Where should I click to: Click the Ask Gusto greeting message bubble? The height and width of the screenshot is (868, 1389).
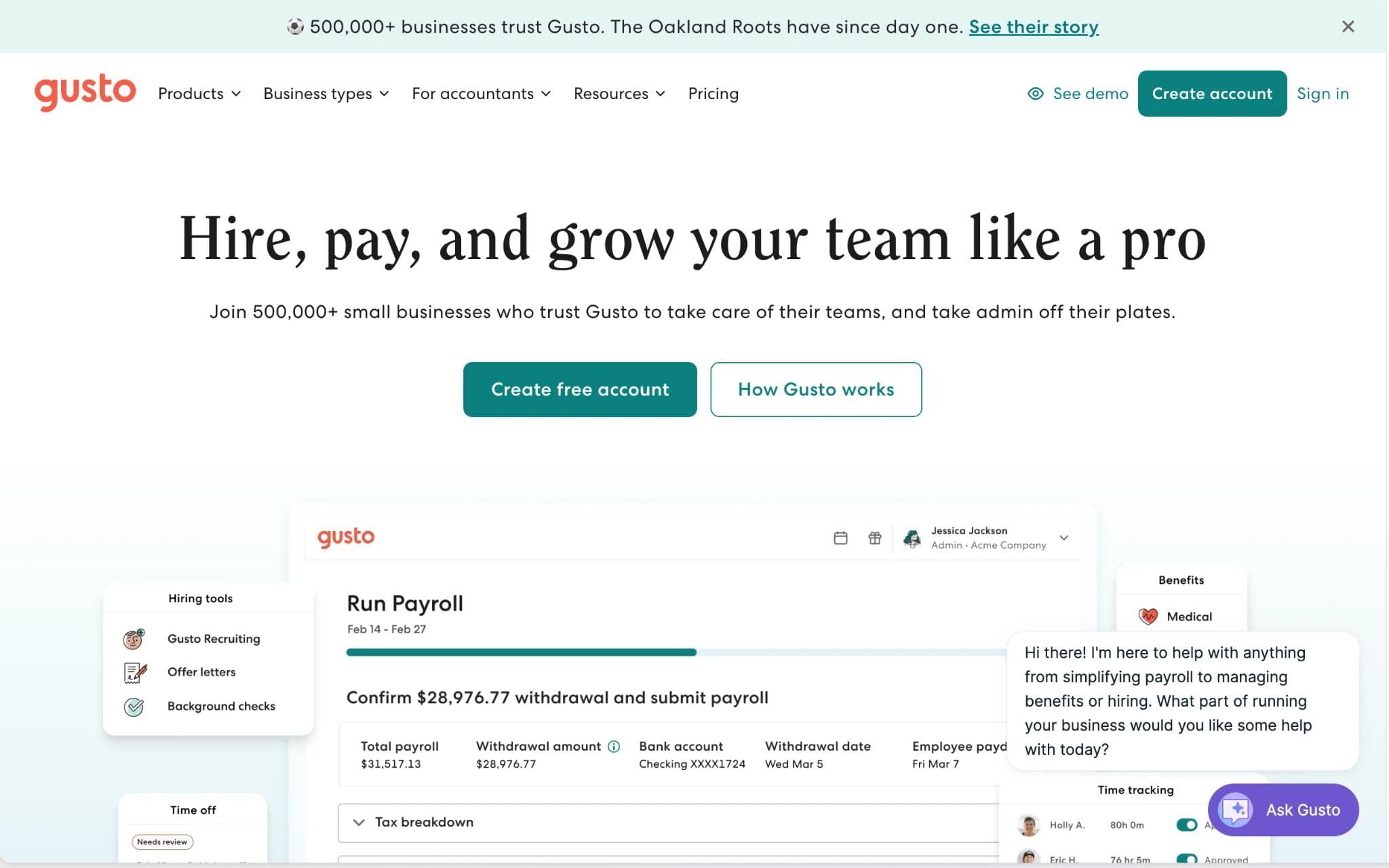[x=1183, y=701]
